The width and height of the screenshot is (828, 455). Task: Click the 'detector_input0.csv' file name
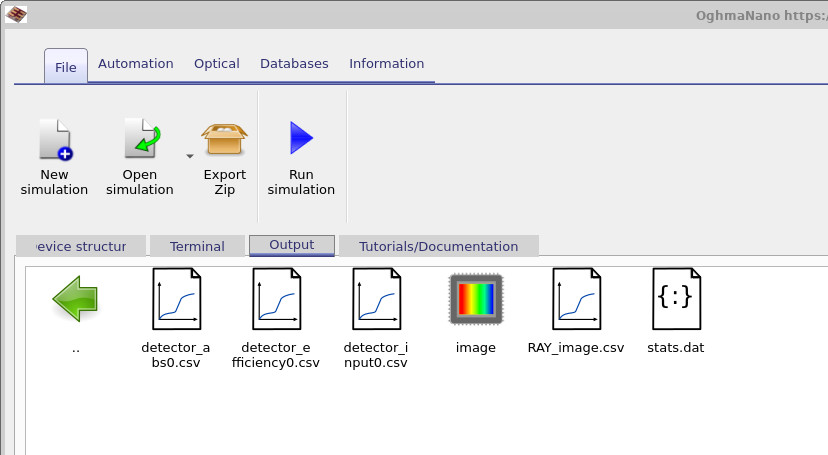coord(375,355)
